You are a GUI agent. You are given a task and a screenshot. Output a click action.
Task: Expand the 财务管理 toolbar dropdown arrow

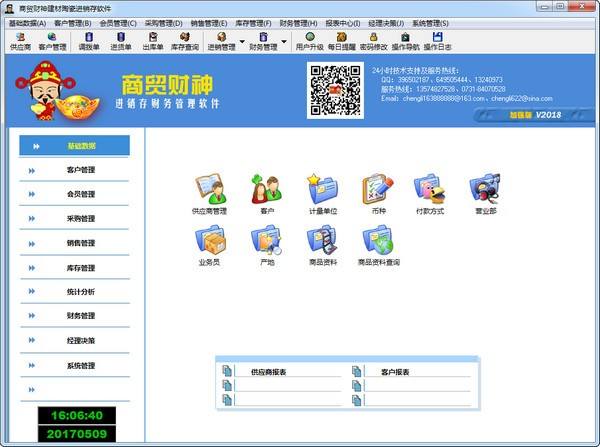[x=283, y=41]
